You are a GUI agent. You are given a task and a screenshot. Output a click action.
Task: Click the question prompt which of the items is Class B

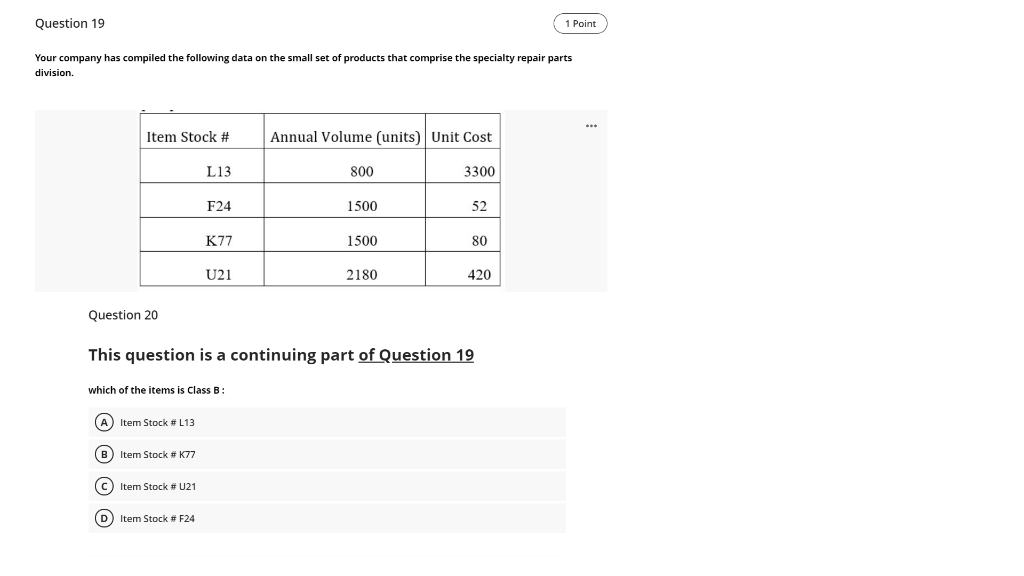pyautogui.click(x=146, y=390)
